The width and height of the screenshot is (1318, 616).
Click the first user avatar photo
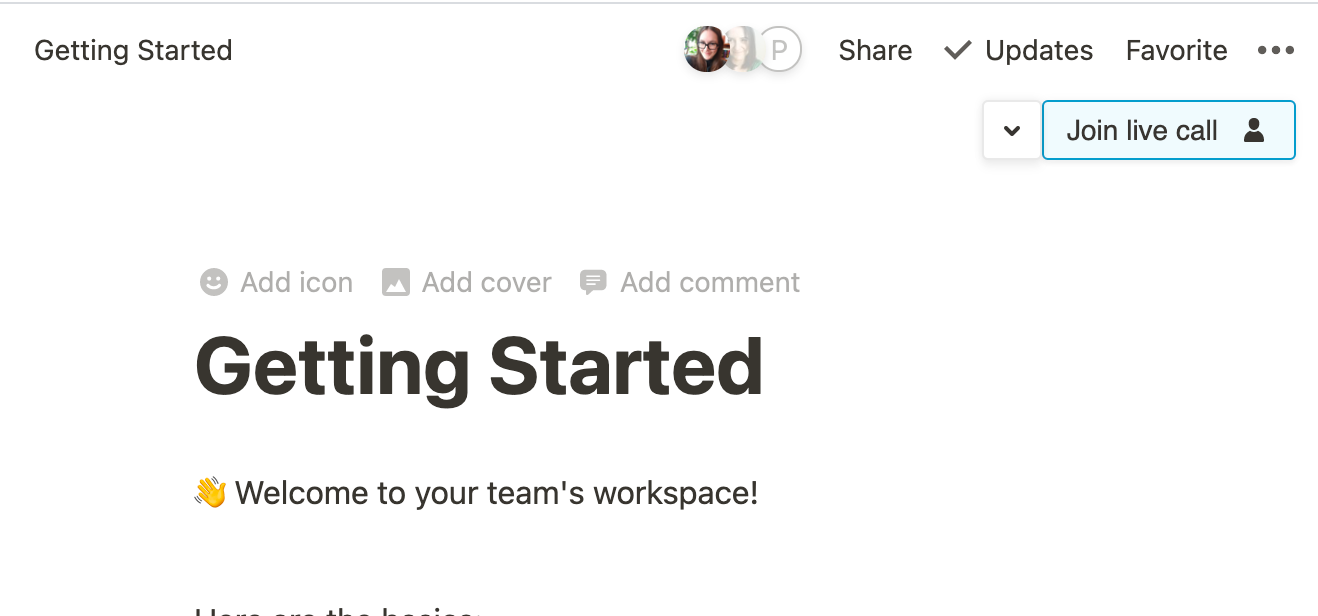(x=707, y=49)
